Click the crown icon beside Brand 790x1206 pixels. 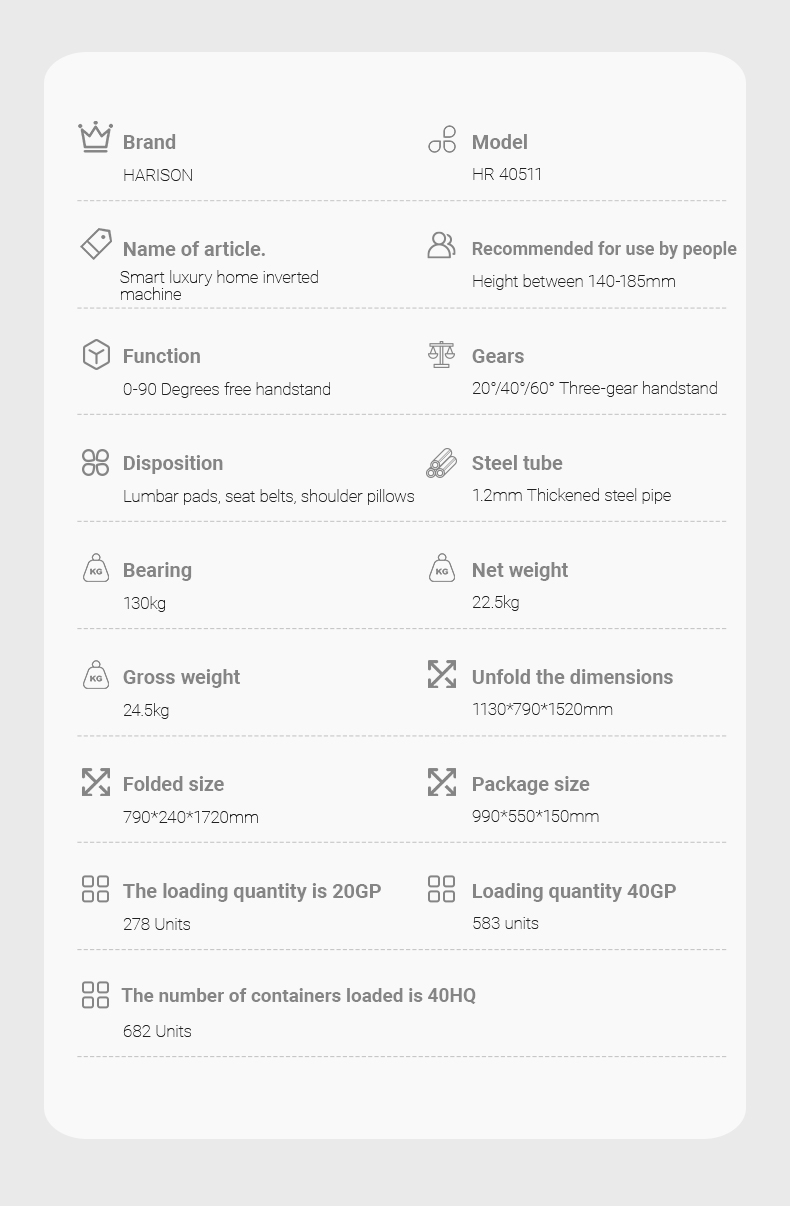tap(96, 137)
